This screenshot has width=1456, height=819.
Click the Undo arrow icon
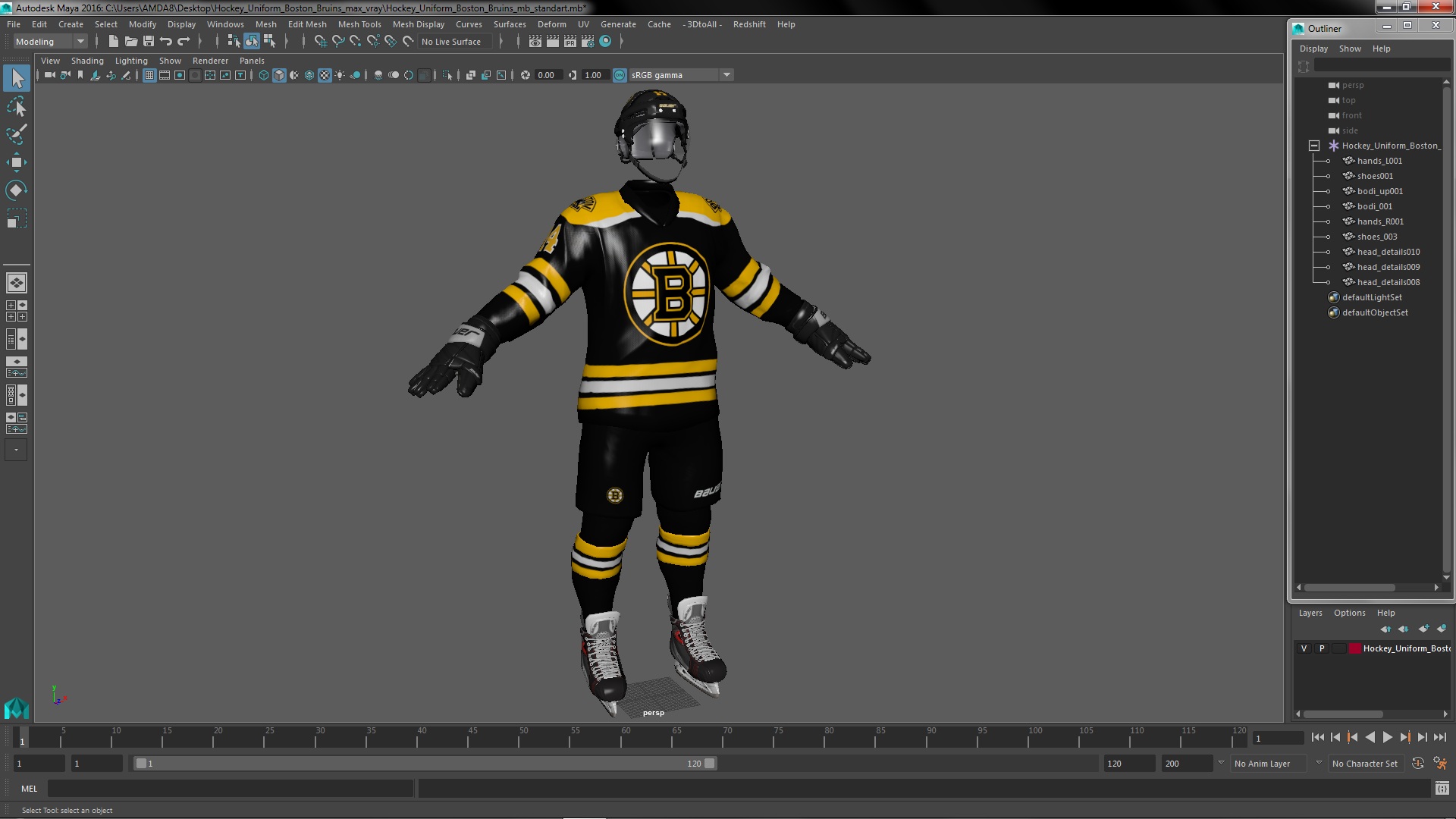tap(166, 42)
